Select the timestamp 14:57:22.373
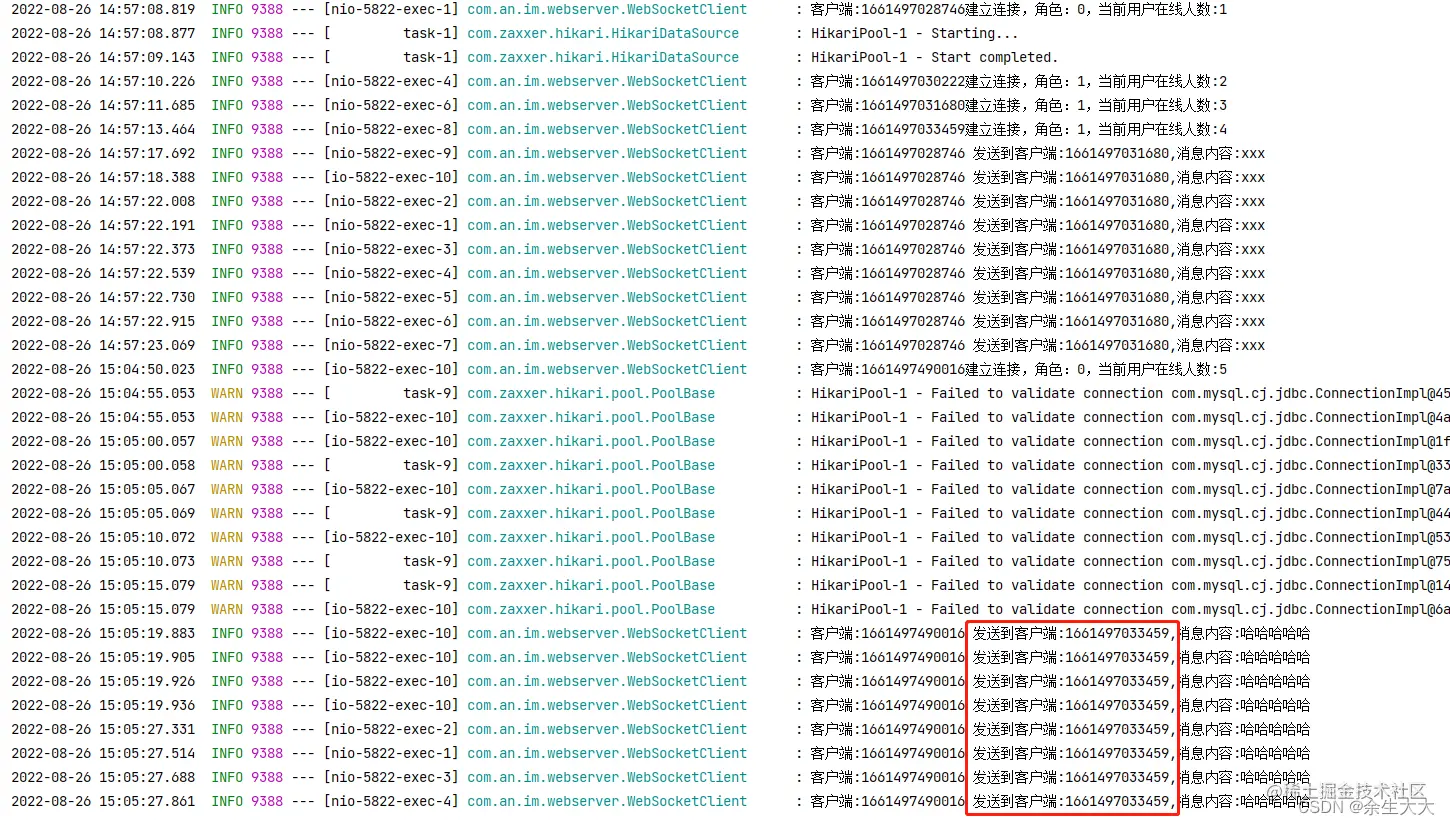1450x825 pixels. (147, 249)
